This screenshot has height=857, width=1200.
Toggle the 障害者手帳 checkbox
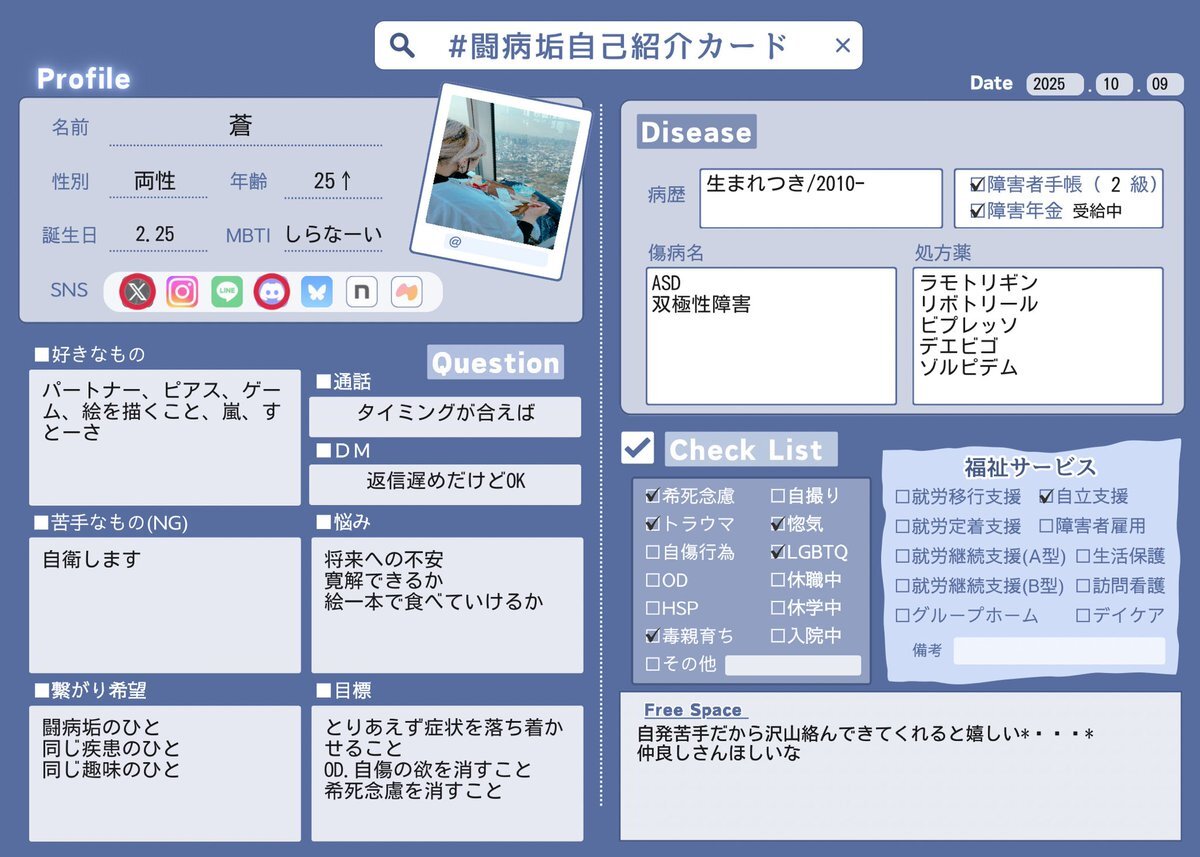tap(978, 185)
